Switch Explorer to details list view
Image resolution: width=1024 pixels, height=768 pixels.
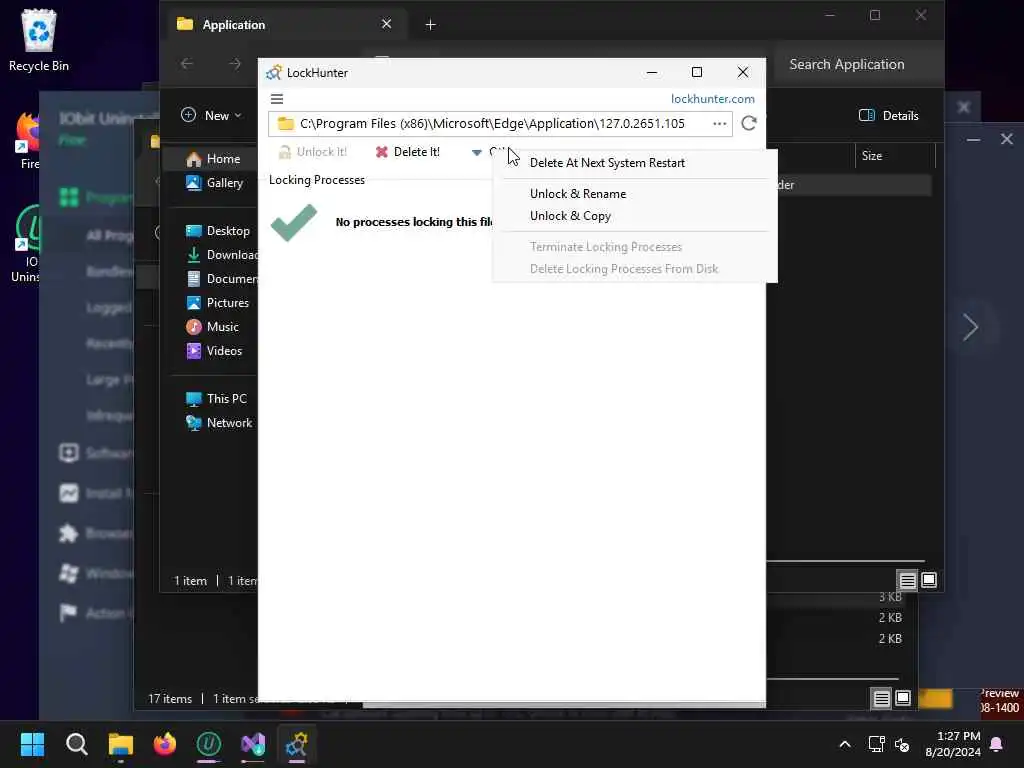[907, 580]
